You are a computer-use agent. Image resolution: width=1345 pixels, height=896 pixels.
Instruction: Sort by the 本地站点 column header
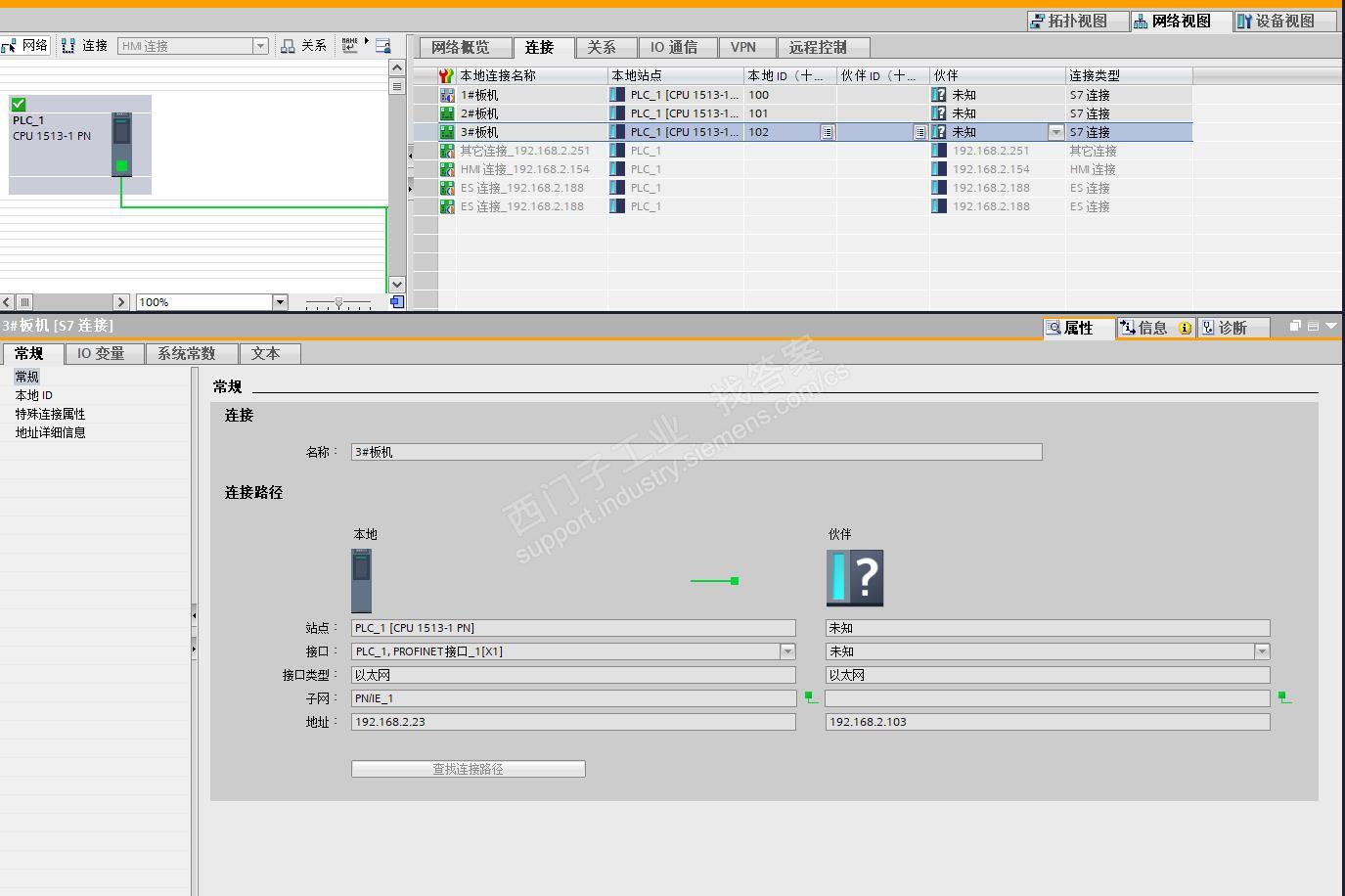coord(675,75)
